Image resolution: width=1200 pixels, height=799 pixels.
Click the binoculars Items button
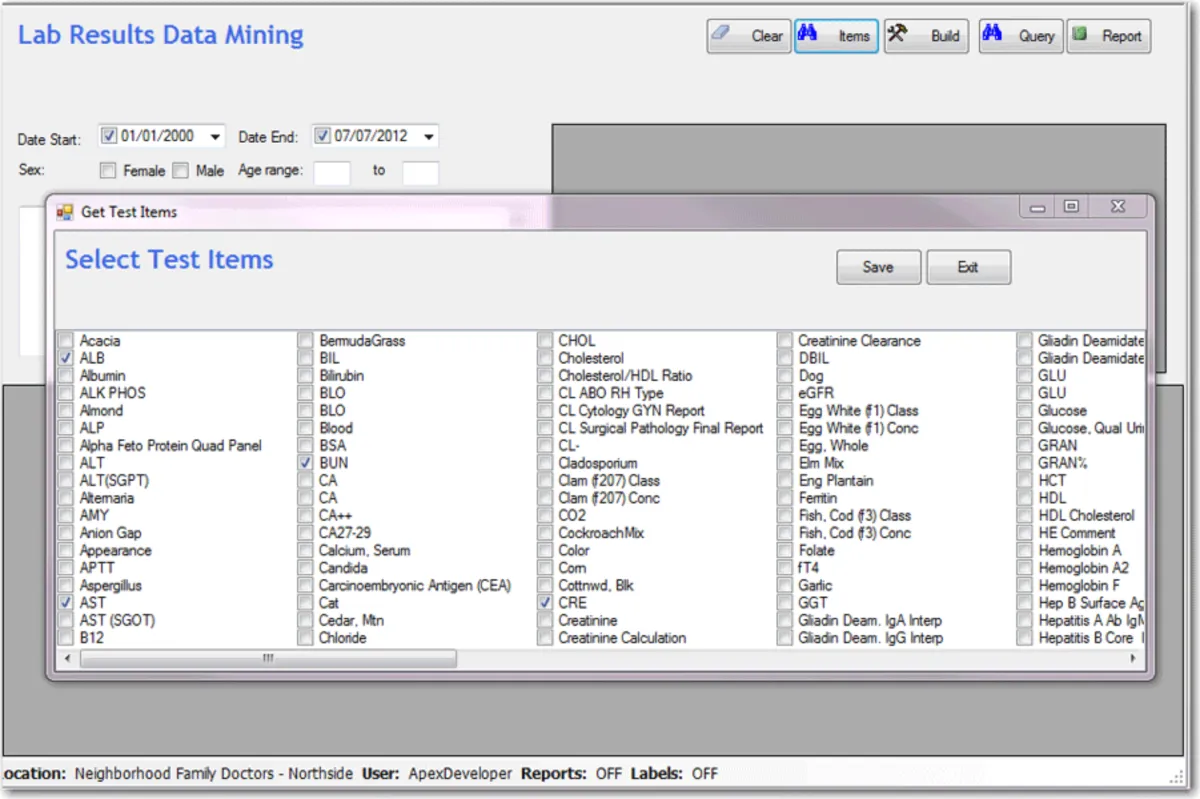click(x=836, y=36)
